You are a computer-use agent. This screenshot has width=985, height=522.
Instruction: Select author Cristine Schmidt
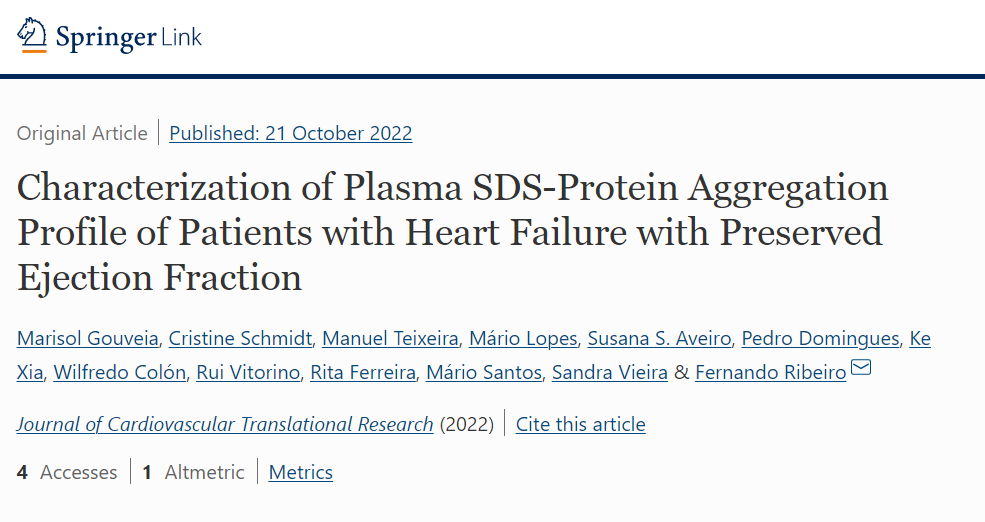240,339
